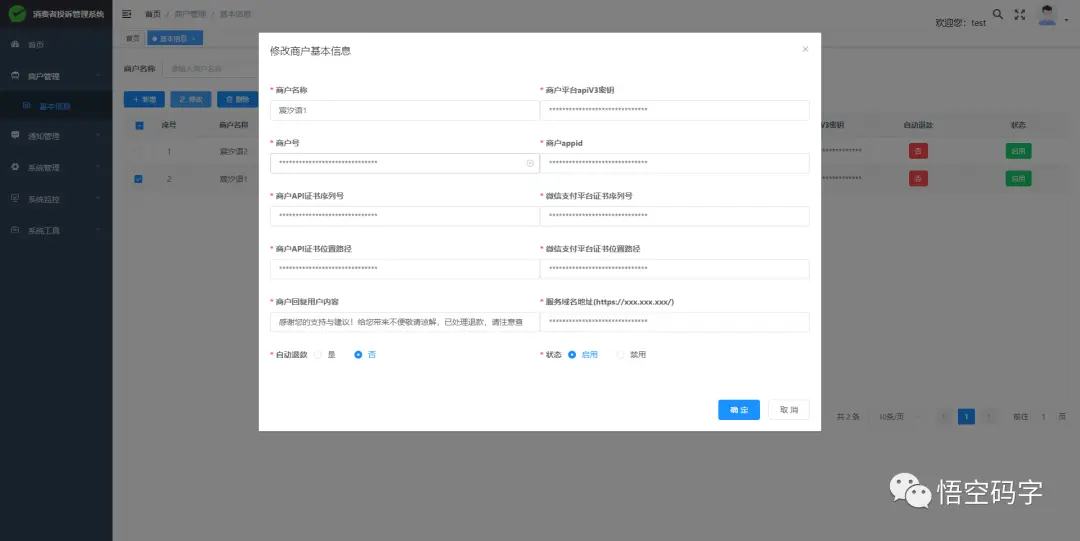Toggle the fullscreen icon in top bar

pyautogui.click(x=1020, y=14)
